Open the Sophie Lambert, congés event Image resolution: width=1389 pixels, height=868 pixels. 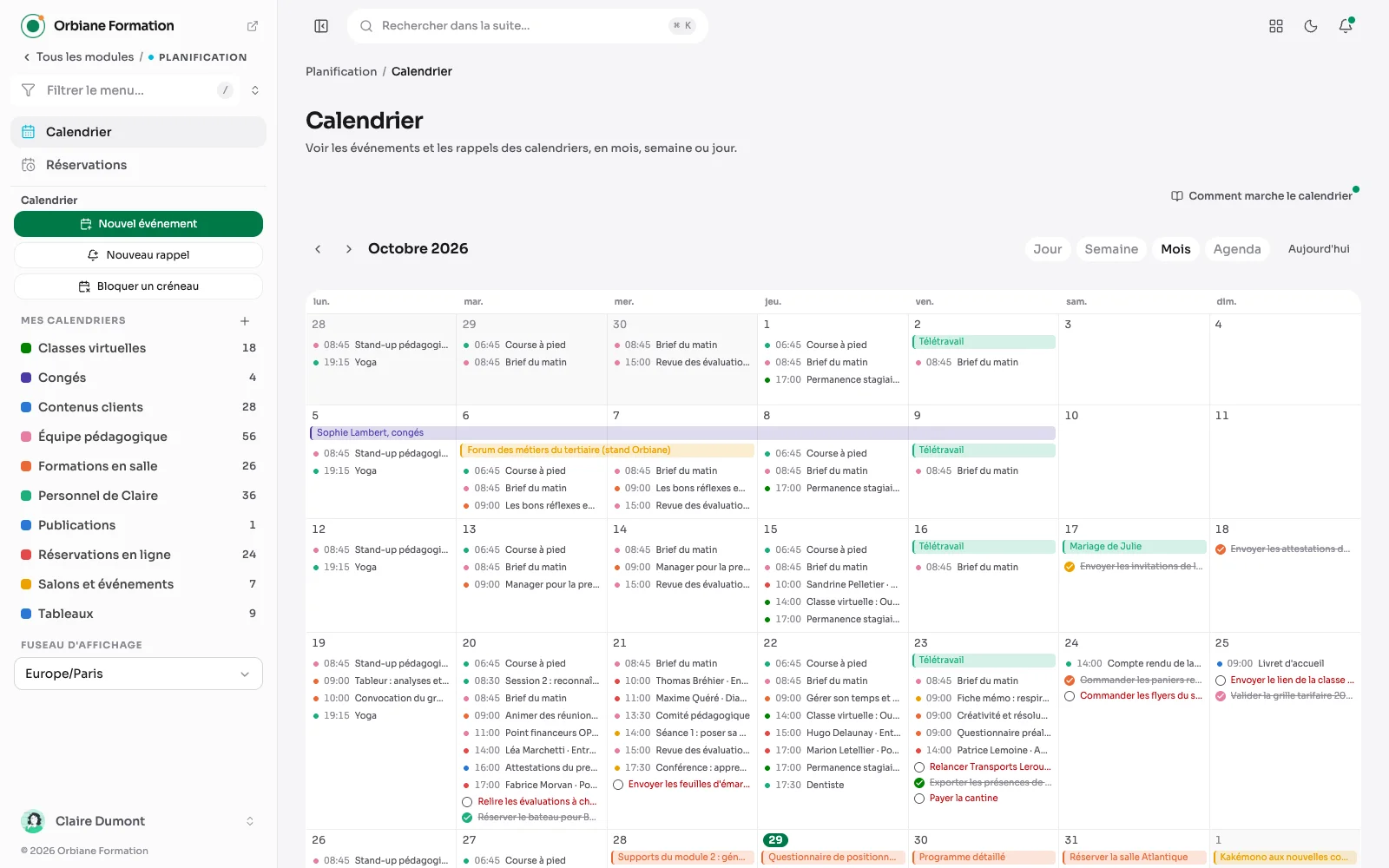point(682,432)
